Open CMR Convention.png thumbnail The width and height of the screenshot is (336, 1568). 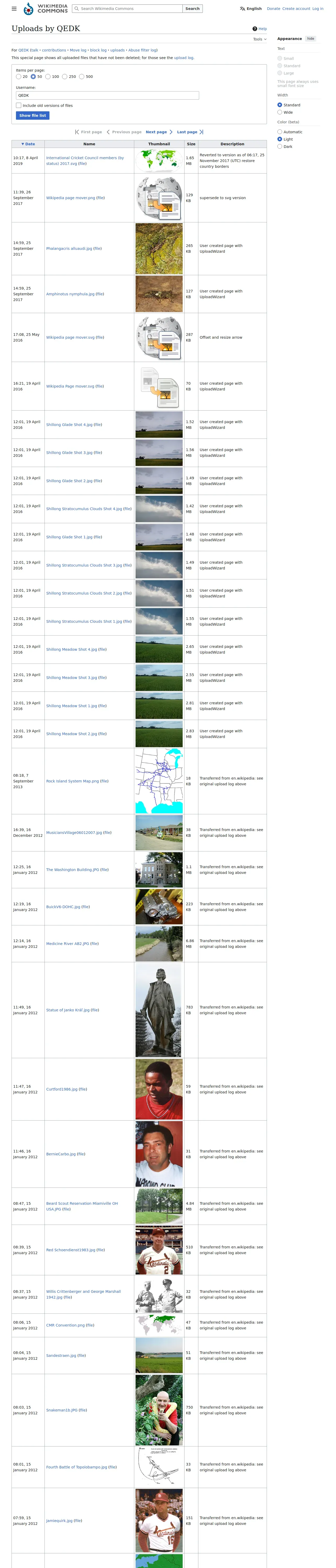tap(159, 1325)
